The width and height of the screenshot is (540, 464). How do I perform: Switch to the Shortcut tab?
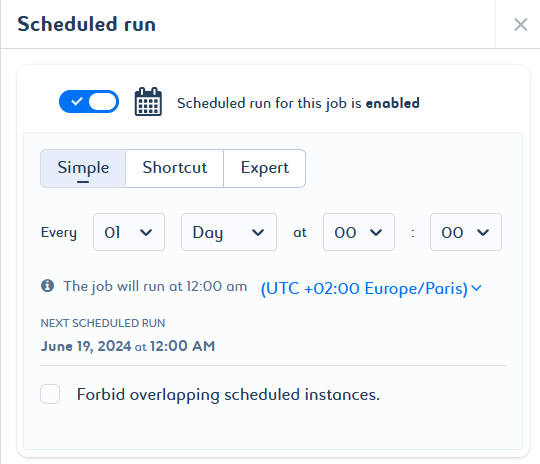[175, 168]
